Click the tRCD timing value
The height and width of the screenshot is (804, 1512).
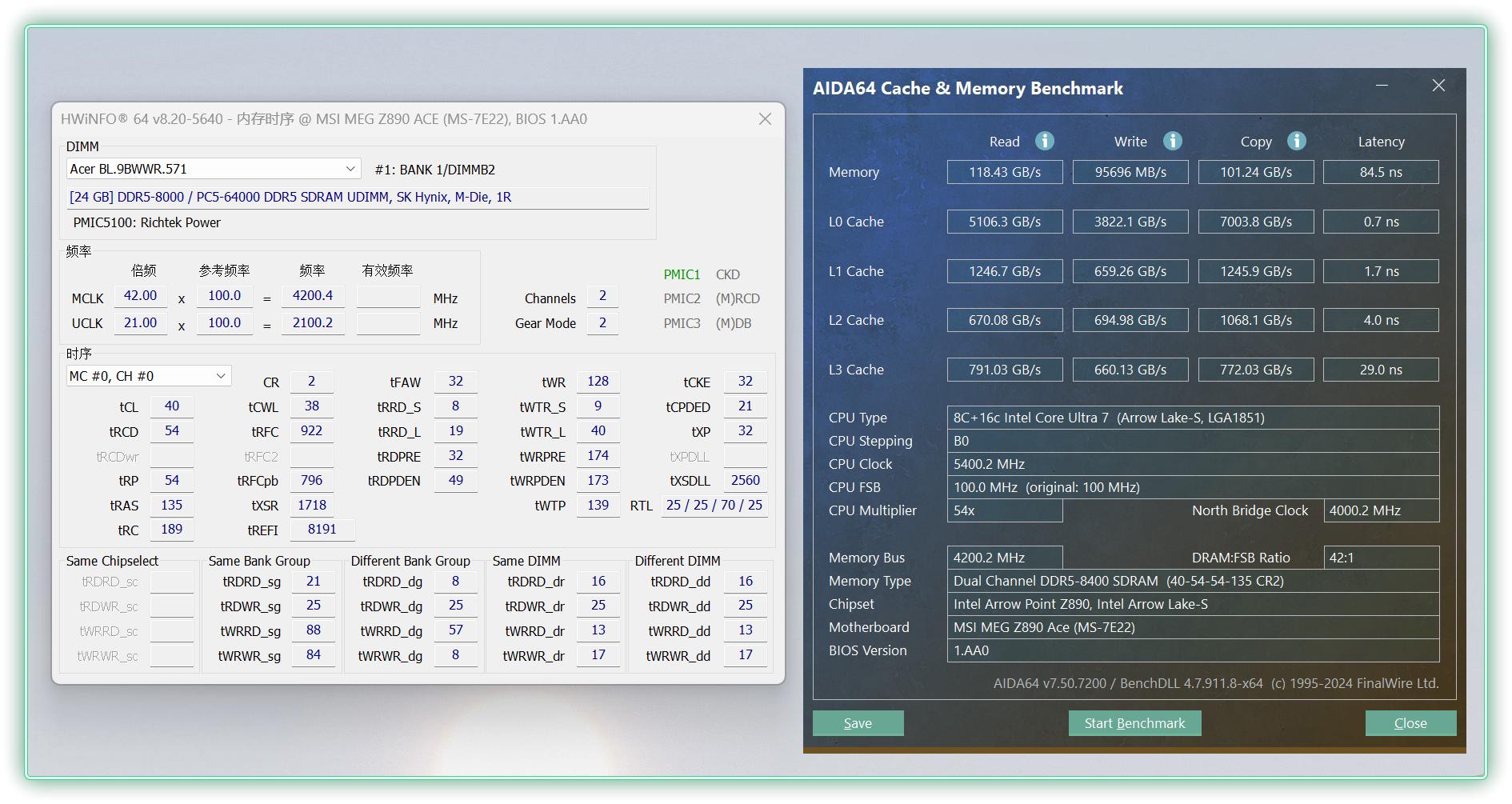(x=172, y=431)
